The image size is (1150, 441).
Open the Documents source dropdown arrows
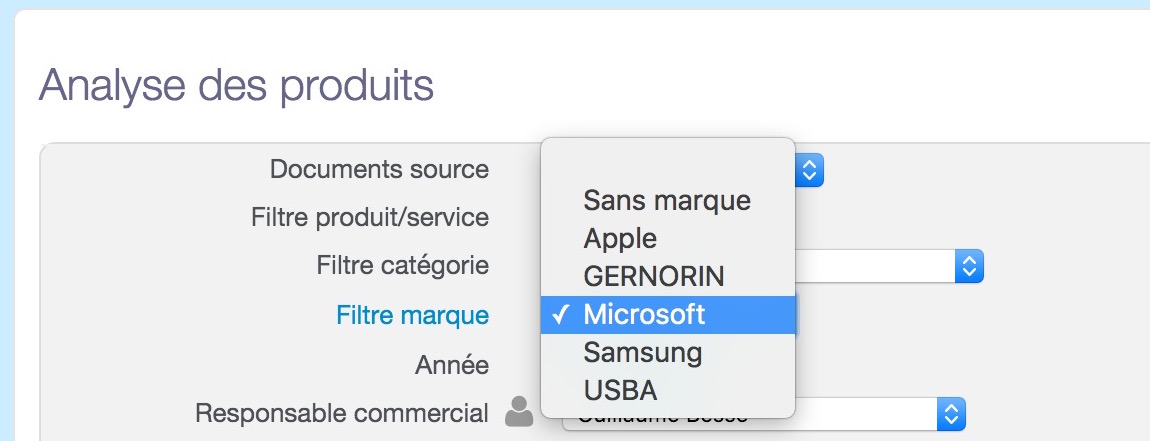point(810,170)
